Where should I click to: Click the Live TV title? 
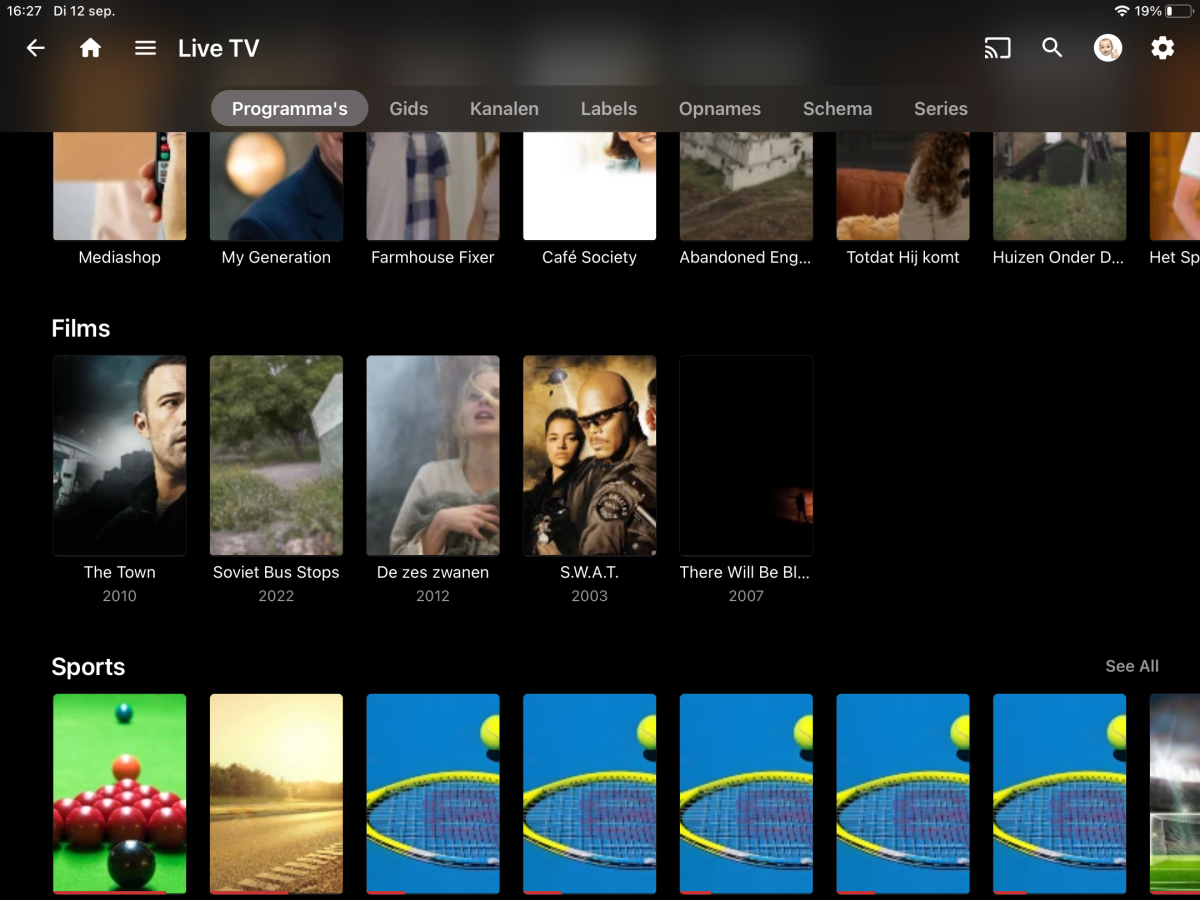[218, 48]
